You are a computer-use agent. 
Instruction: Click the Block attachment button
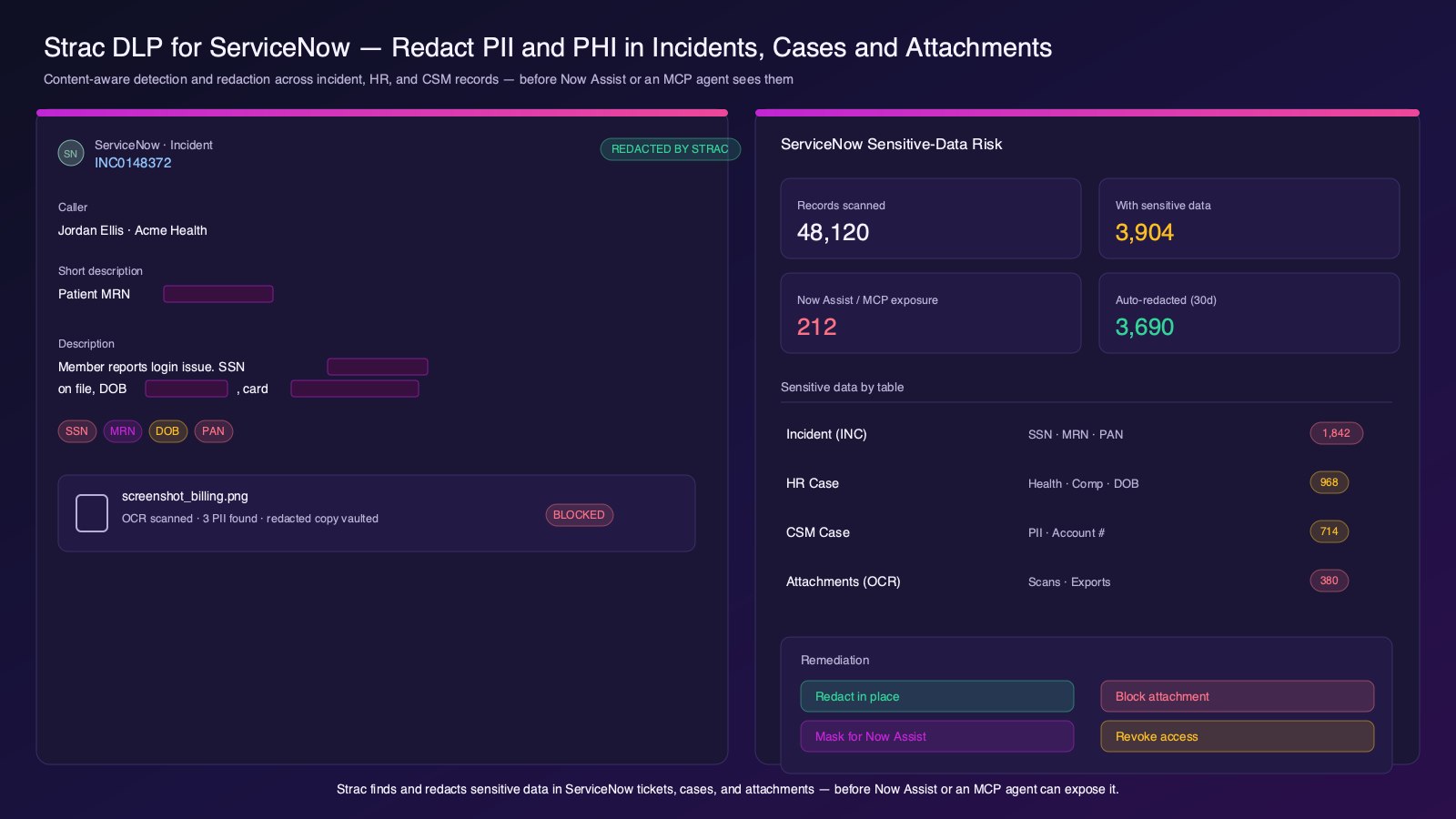(x=1238, y=696)
